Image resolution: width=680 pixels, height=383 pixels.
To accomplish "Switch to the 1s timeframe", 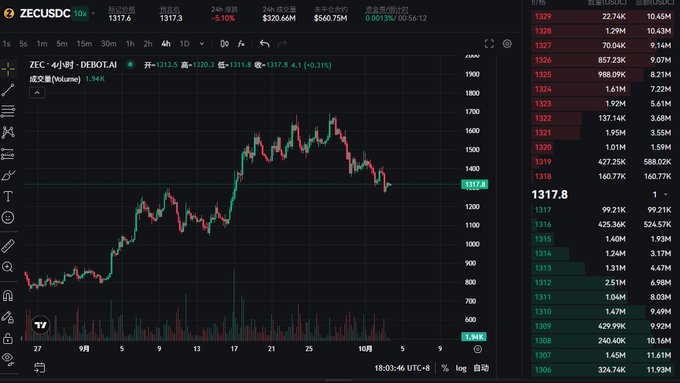I will pos(6,44).
